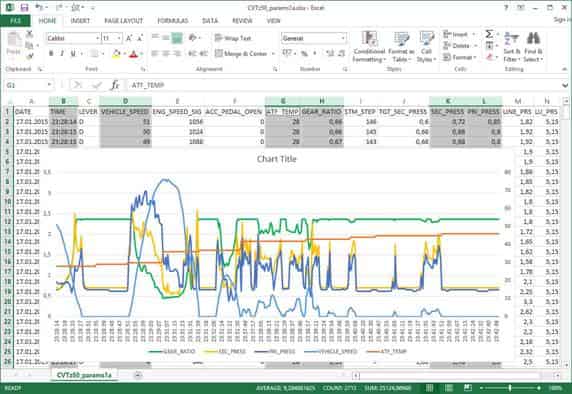Viewport: 572px width, 394px height.
Task: Click the Bold formatting icon
Action: pyautogui.click(x=51, y=54)
